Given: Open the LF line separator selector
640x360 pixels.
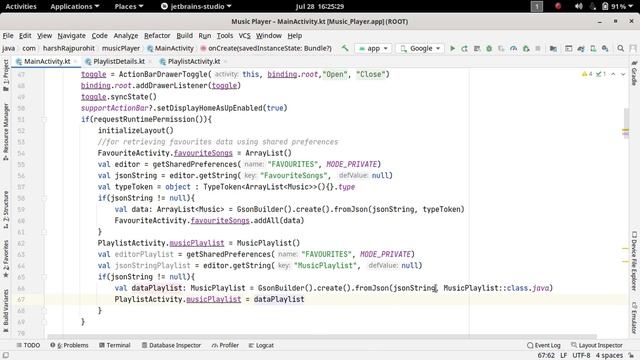Looking at the screenshot, I should point(564,355).
